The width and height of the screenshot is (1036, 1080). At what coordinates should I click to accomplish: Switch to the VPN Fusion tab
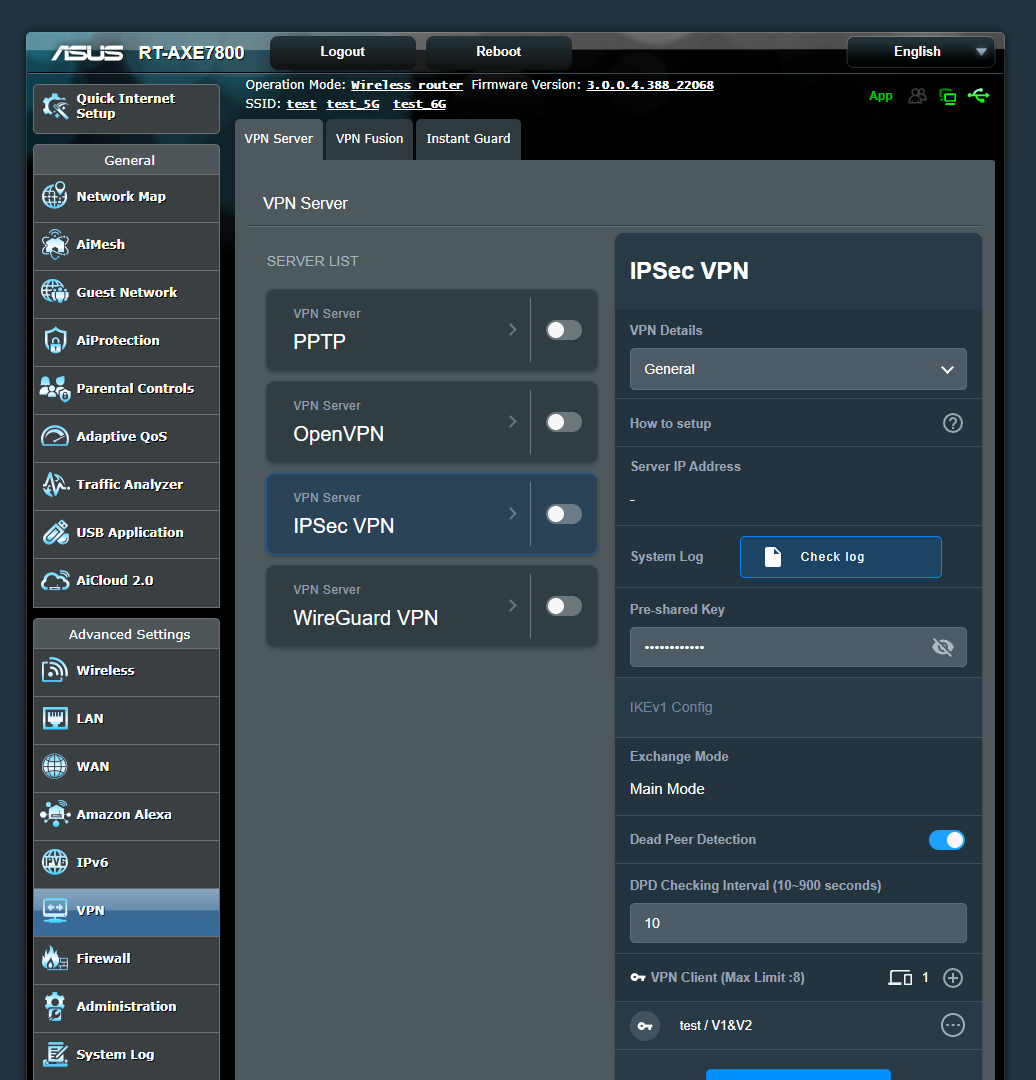tap(369, 139)
